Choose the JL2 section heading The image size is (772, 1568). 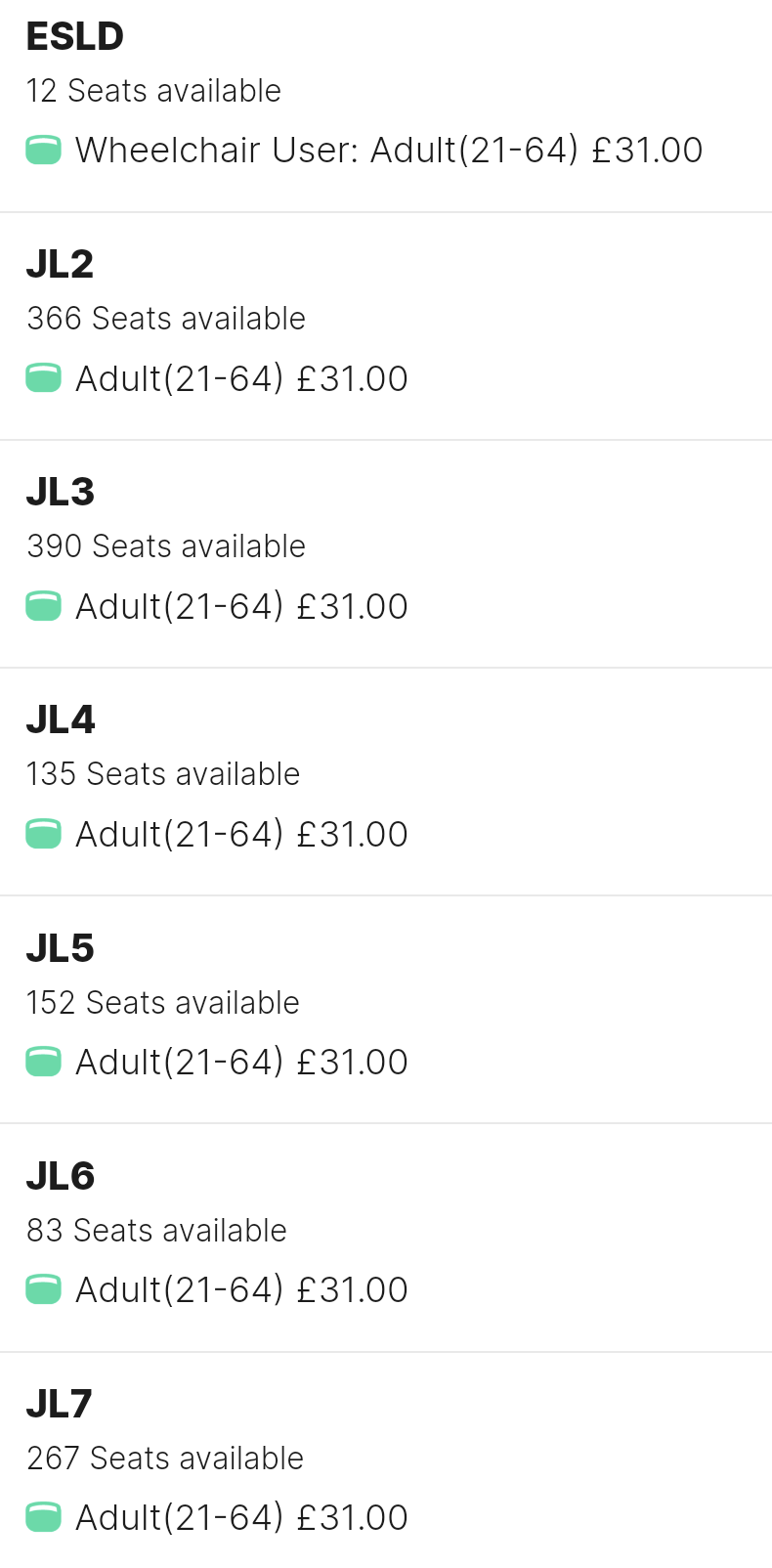coord(60,264)
